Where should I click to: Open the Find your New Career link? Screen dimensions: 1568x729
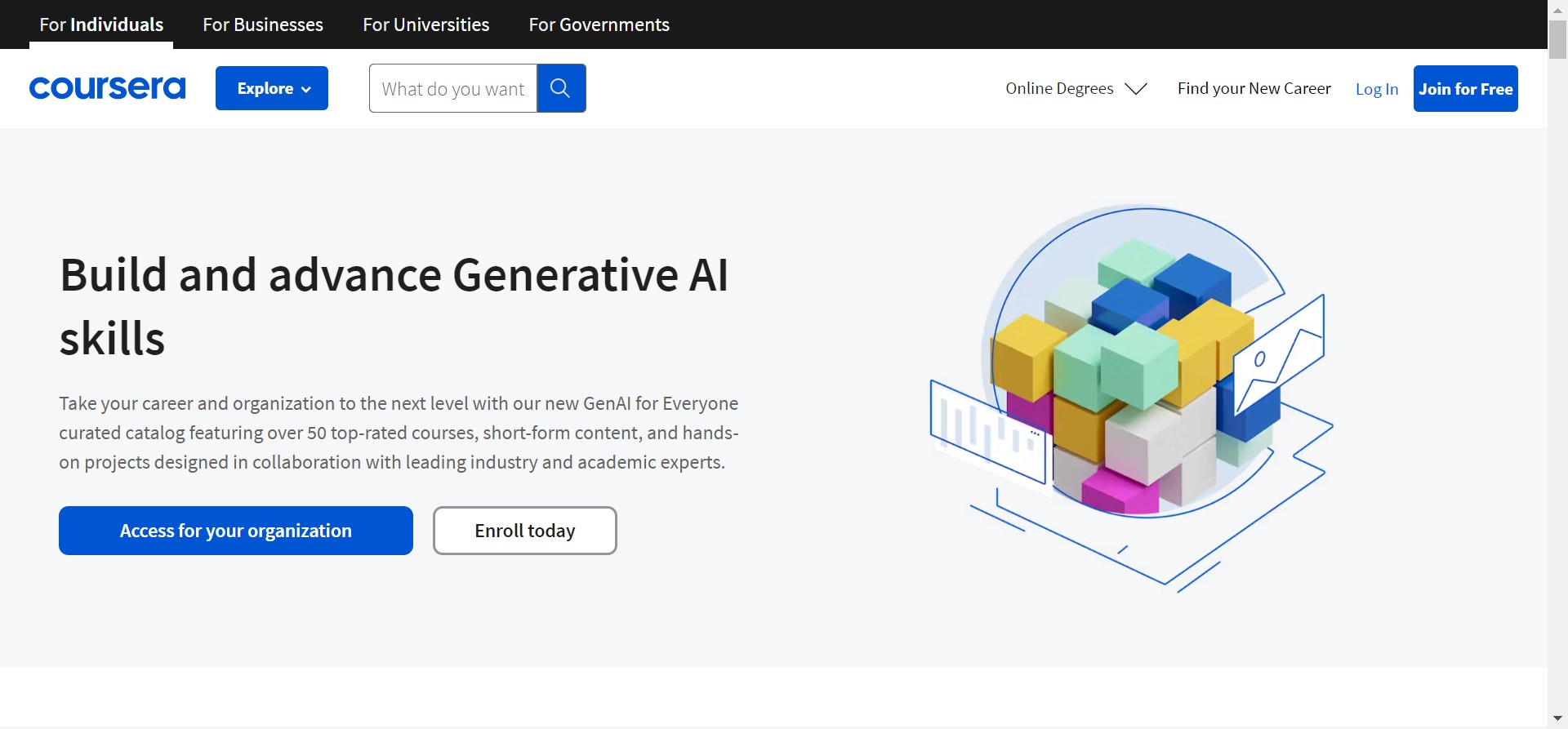[1254, 88]
